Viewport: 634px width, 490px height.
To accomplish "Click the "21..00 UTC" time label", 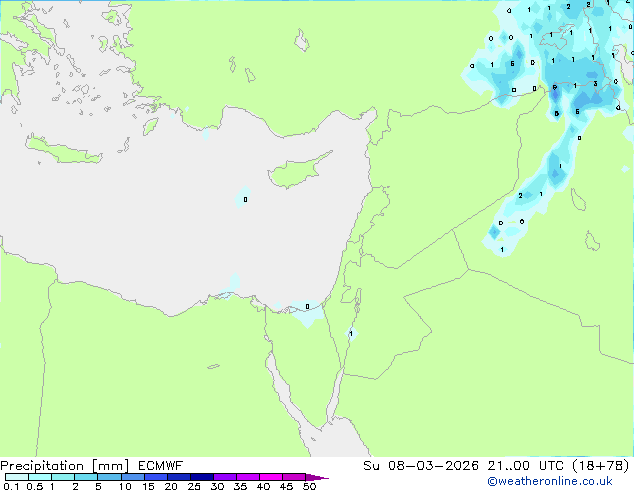I will 525,466.
